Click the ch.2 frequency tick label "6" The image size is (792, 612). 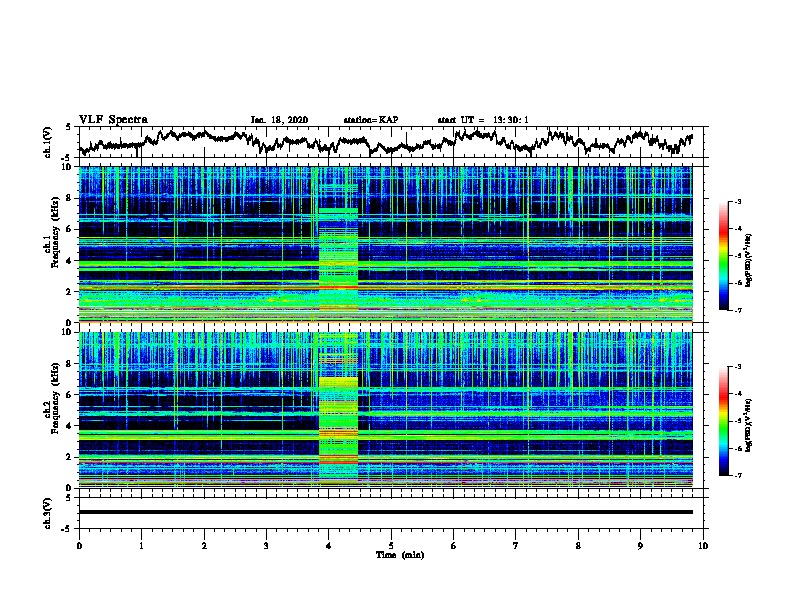coord(69,395)
